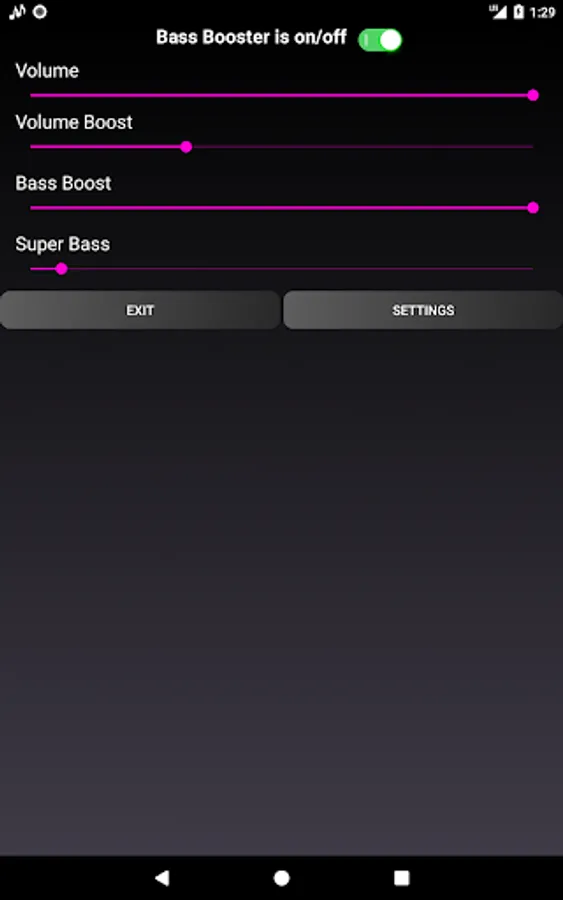Tap the battery icon in status bar
The height and width of the screenshot is (900, 563).
point(518,11)
